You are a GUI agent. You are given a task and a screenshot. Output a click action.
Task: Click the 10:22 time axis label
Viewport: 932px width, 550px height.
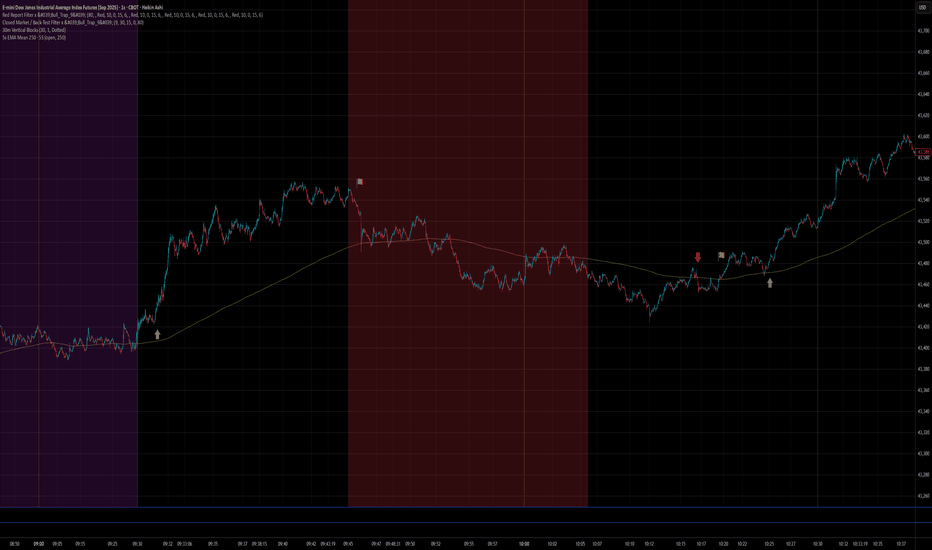(x=742, y=544)
